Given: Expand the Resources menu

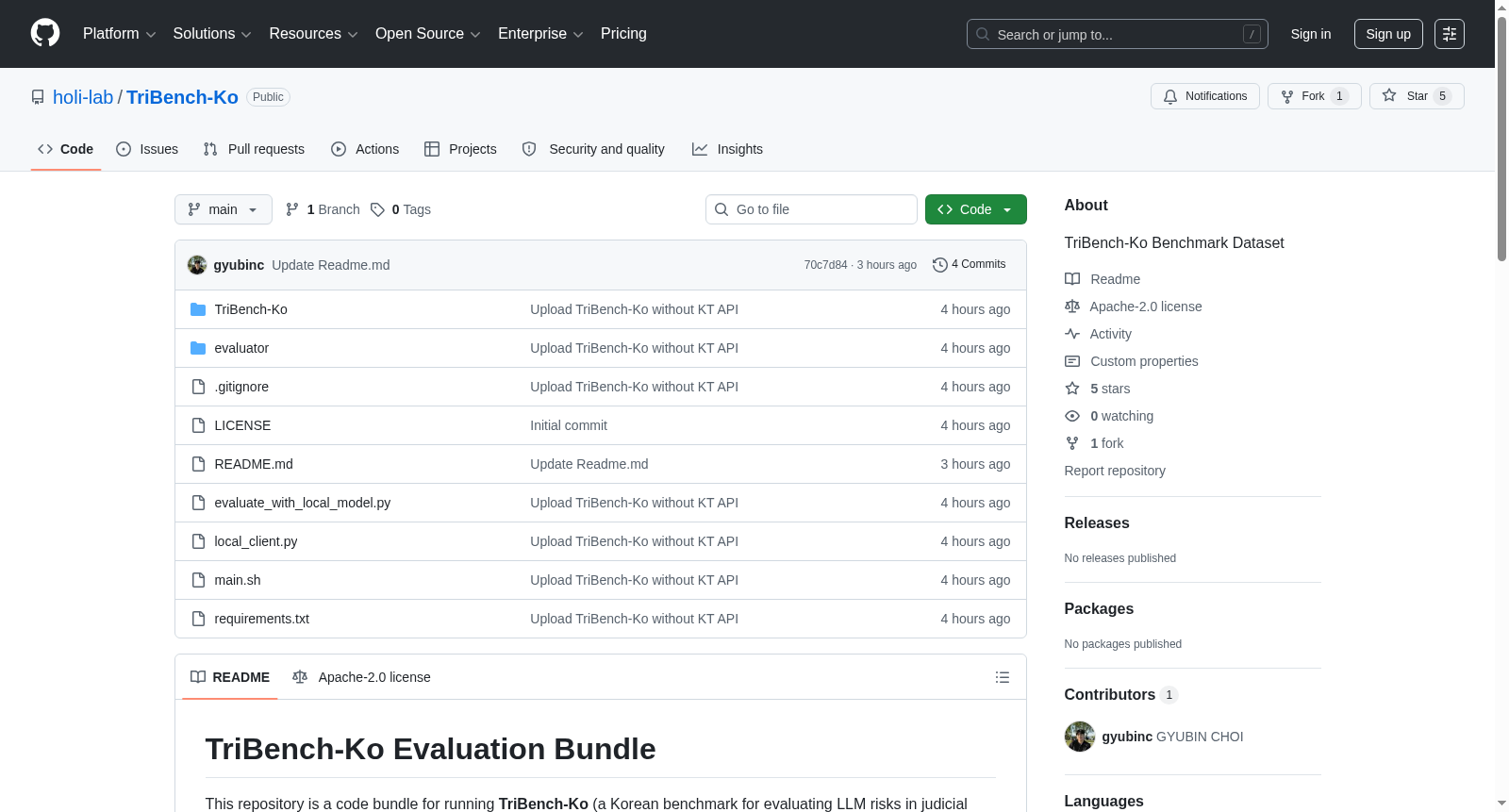Looking at the screenshot, I should tap(313, 34).
